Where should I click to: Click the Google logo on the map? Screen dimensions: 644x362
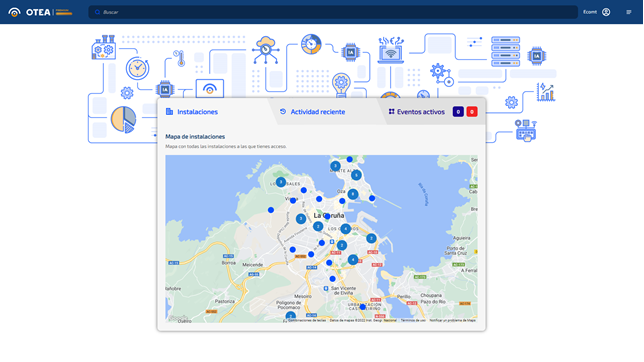(x=177, y=318)
